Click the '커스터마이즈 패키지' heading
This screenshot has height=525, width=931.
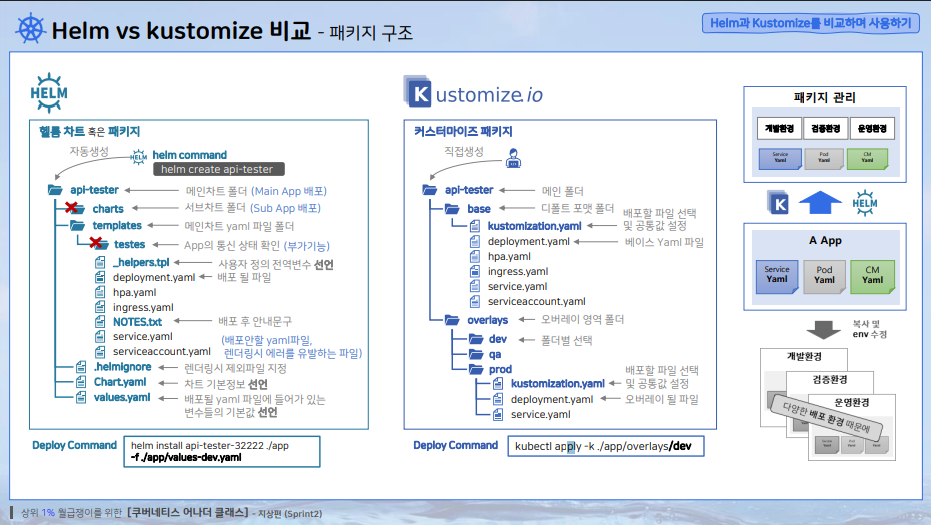pos(463,131)
